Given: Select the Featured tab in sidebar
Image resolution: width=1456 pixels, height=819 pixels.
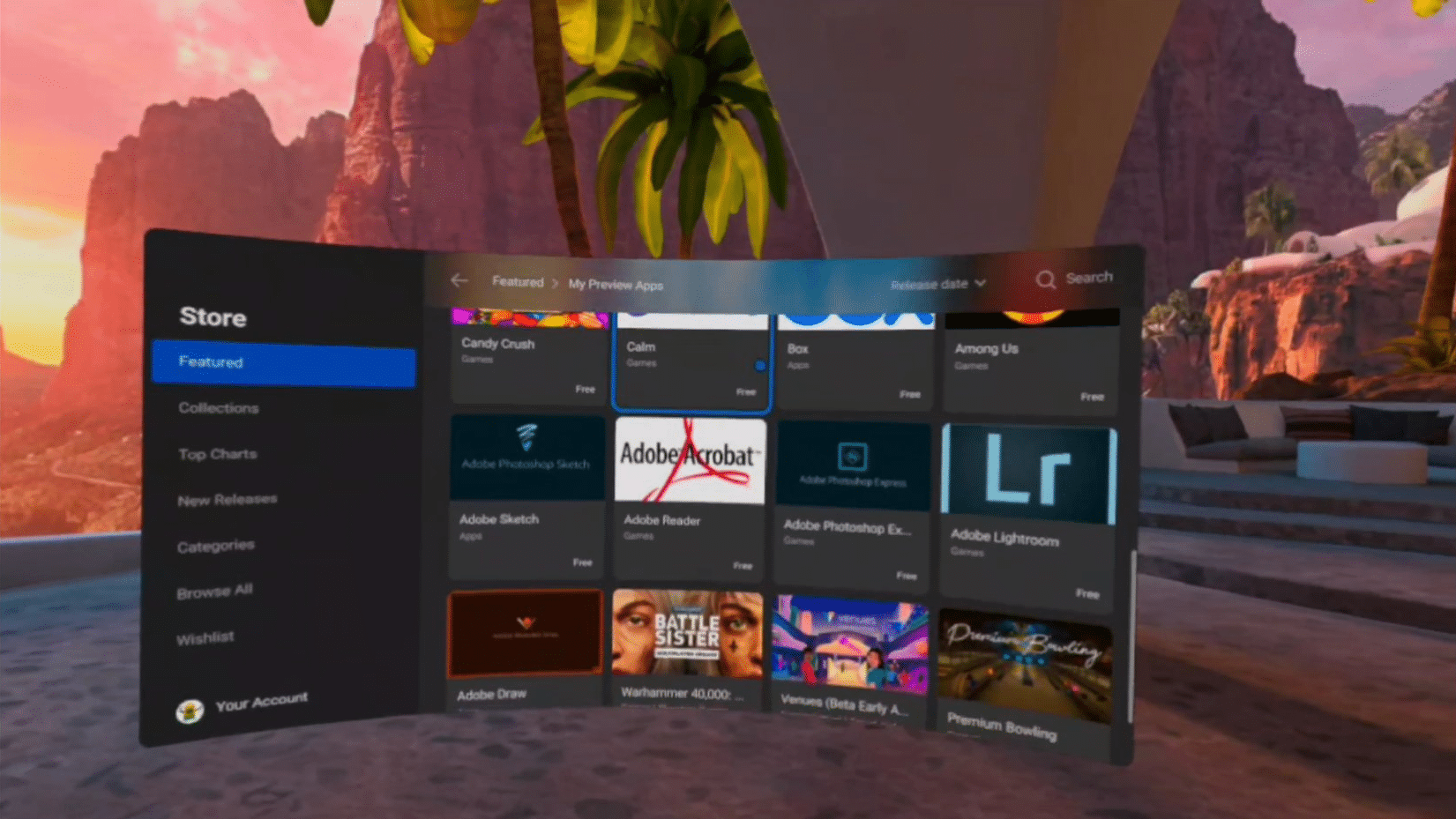Looking at the screenshot, I should click(283, 363).
